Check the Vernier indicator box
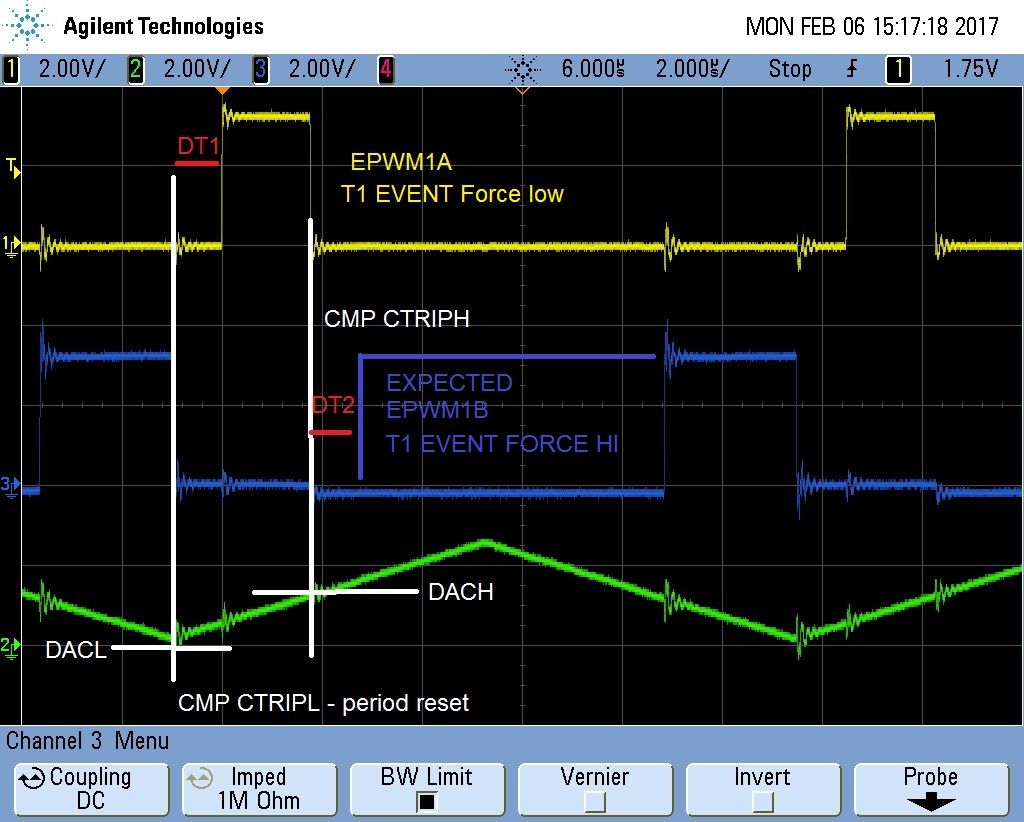The height and width of the screenshot is (822, 1024). 594,801
